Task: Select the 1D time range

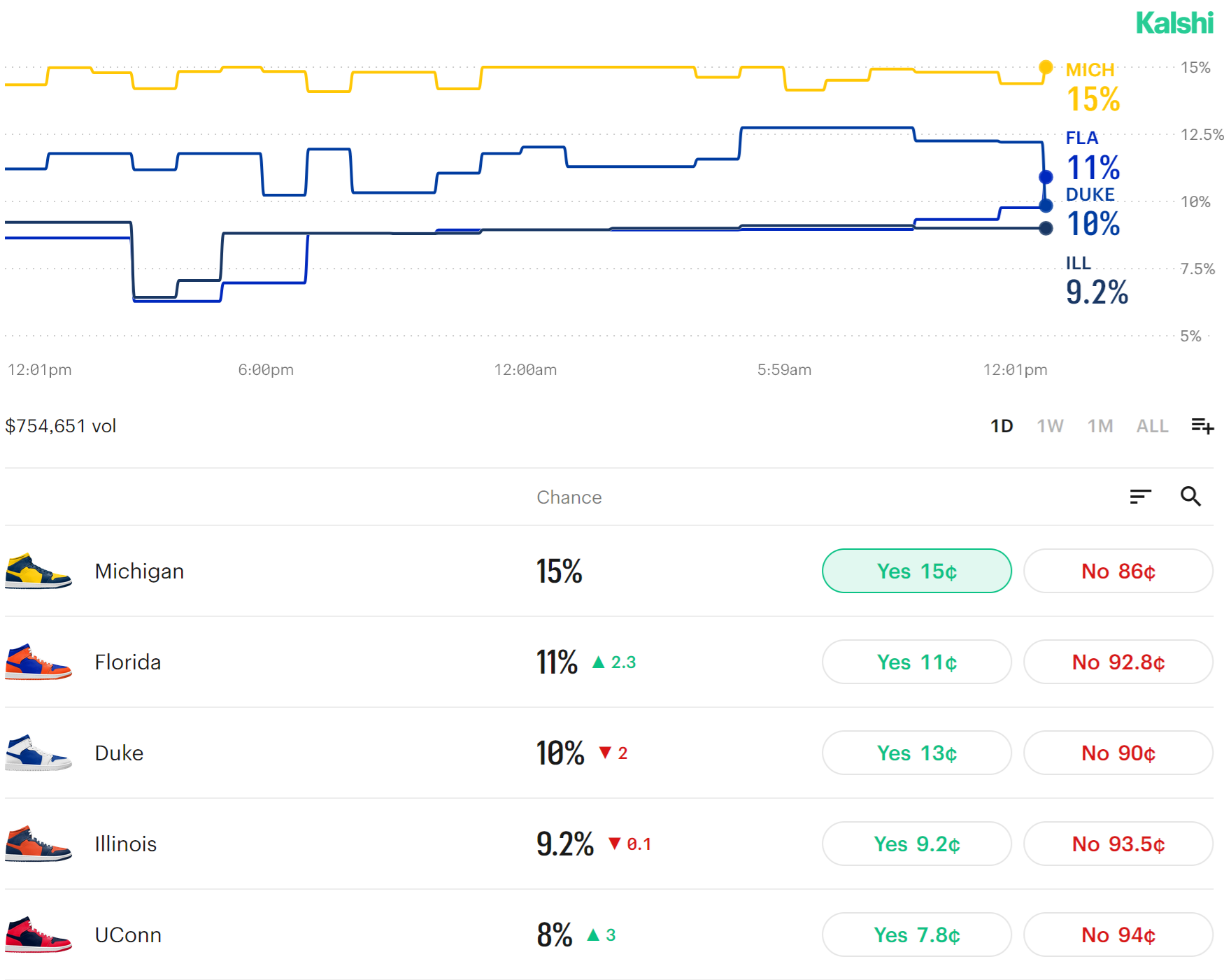Action: (x=1002, y=426)
